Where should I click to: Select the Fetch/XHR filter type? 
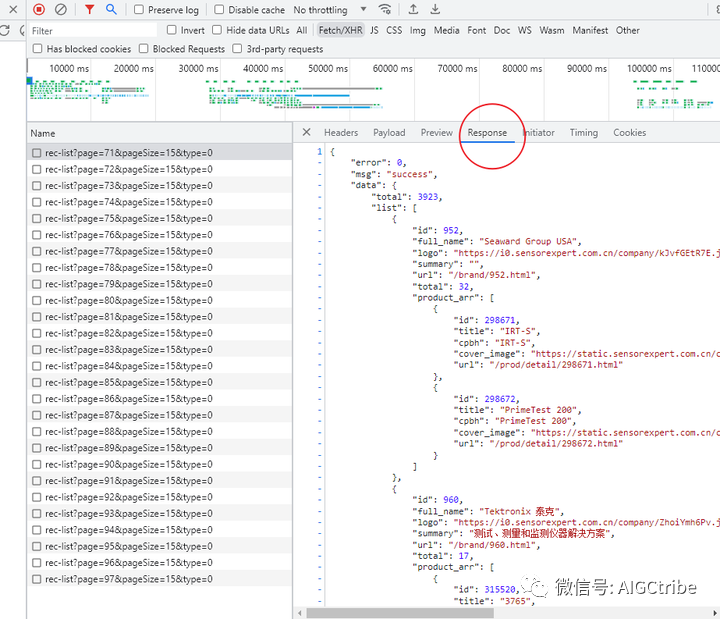click(340, 30)
